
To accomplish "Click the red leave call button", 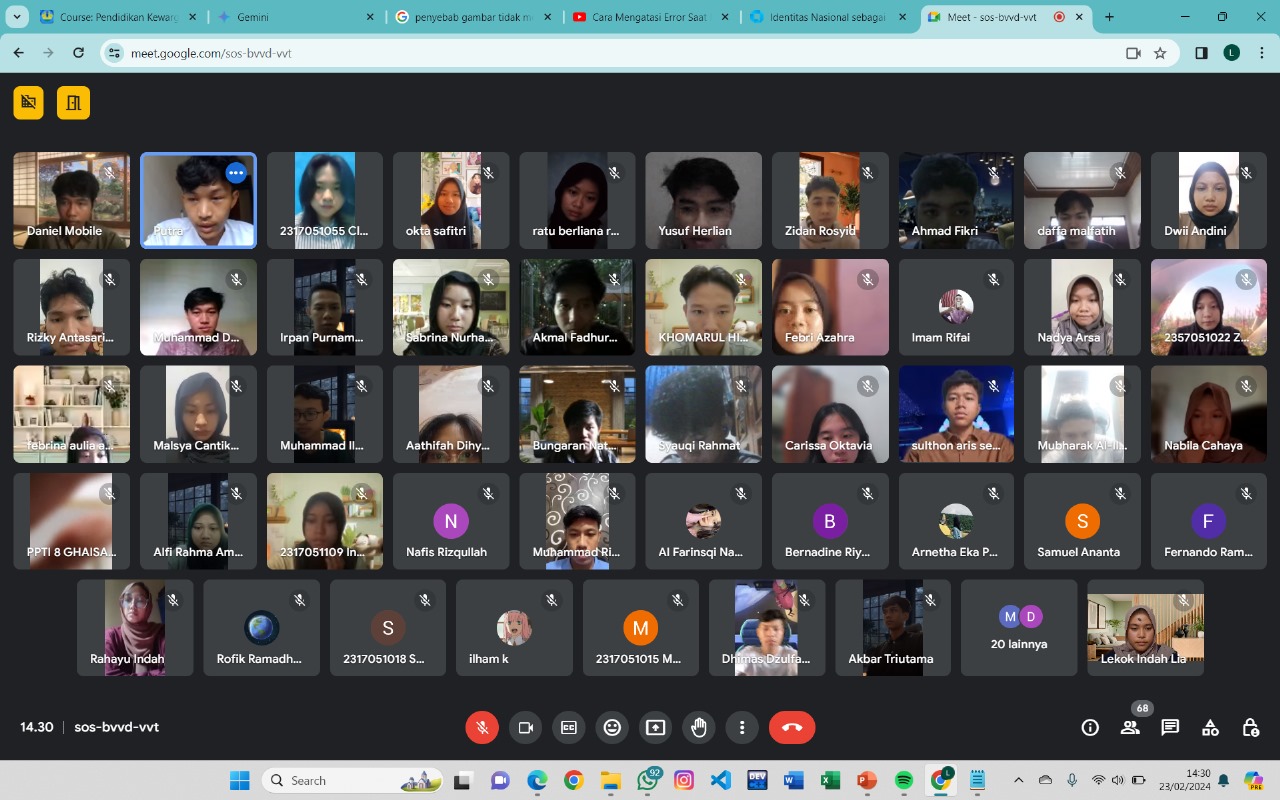I will tap(792, 728).
